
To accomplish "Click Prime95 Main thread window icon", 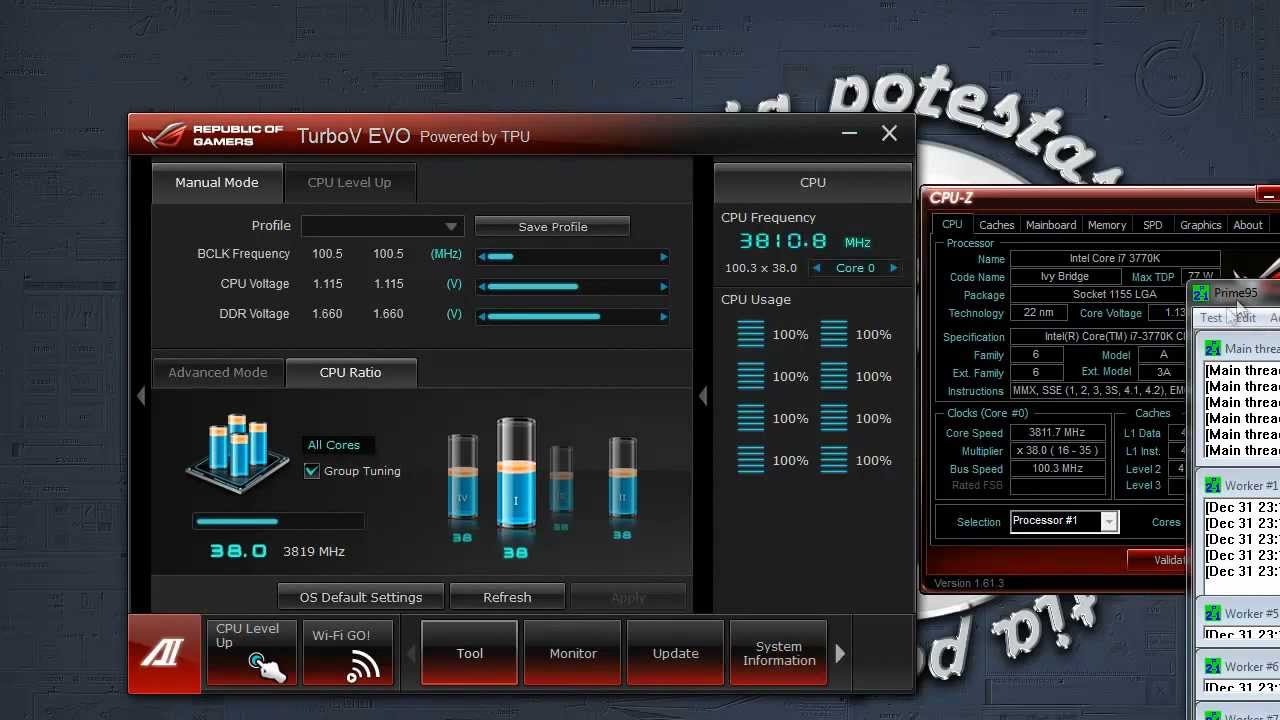I will (1213, 348).
